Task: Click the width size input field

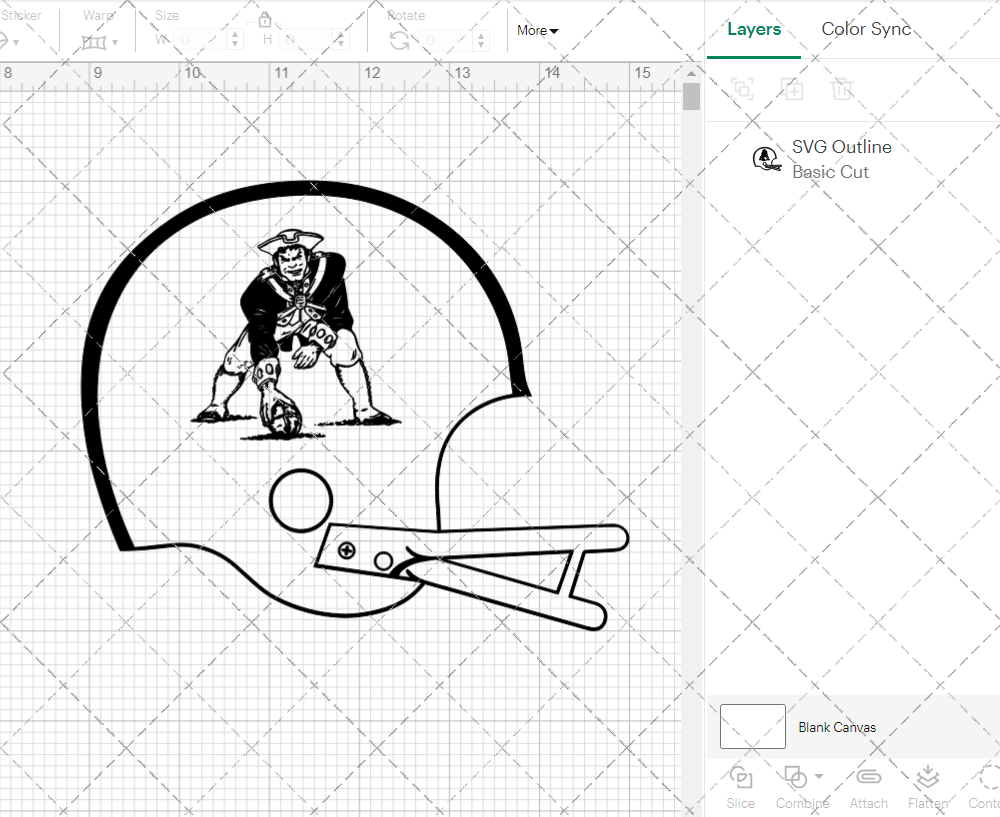Action: click(200, 40)
